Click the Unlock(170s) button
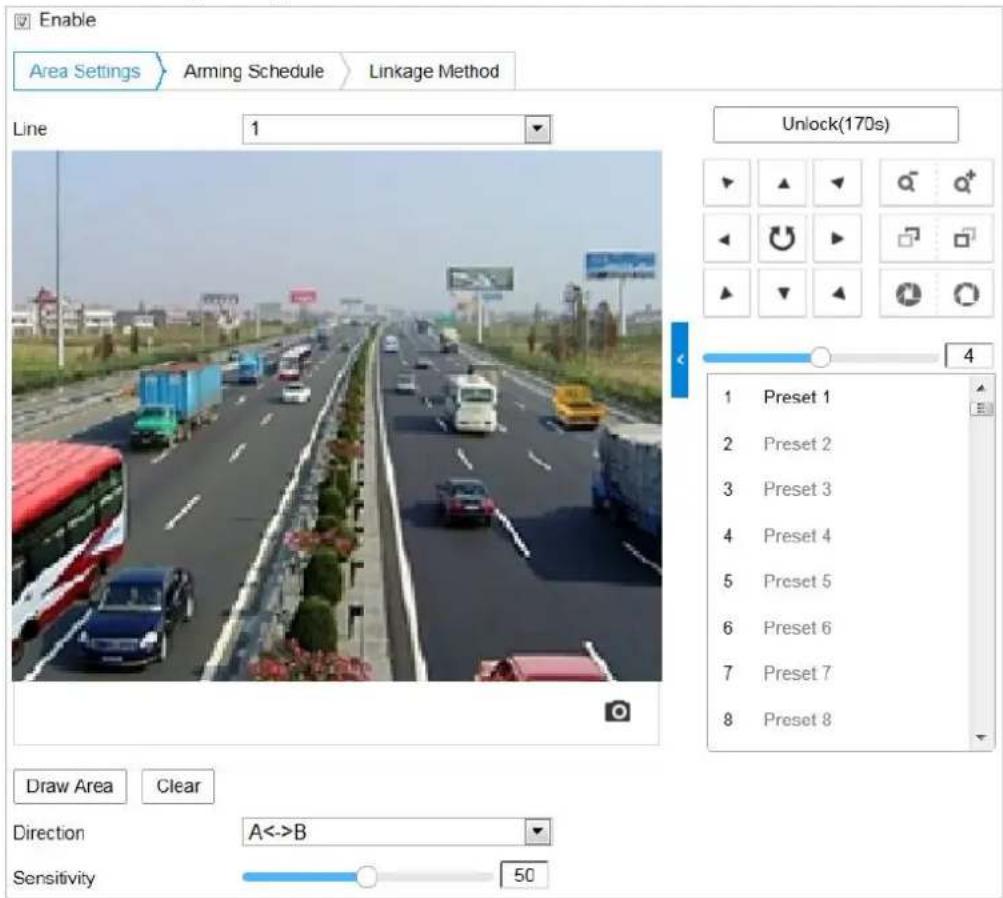 (x=835, y=124)
